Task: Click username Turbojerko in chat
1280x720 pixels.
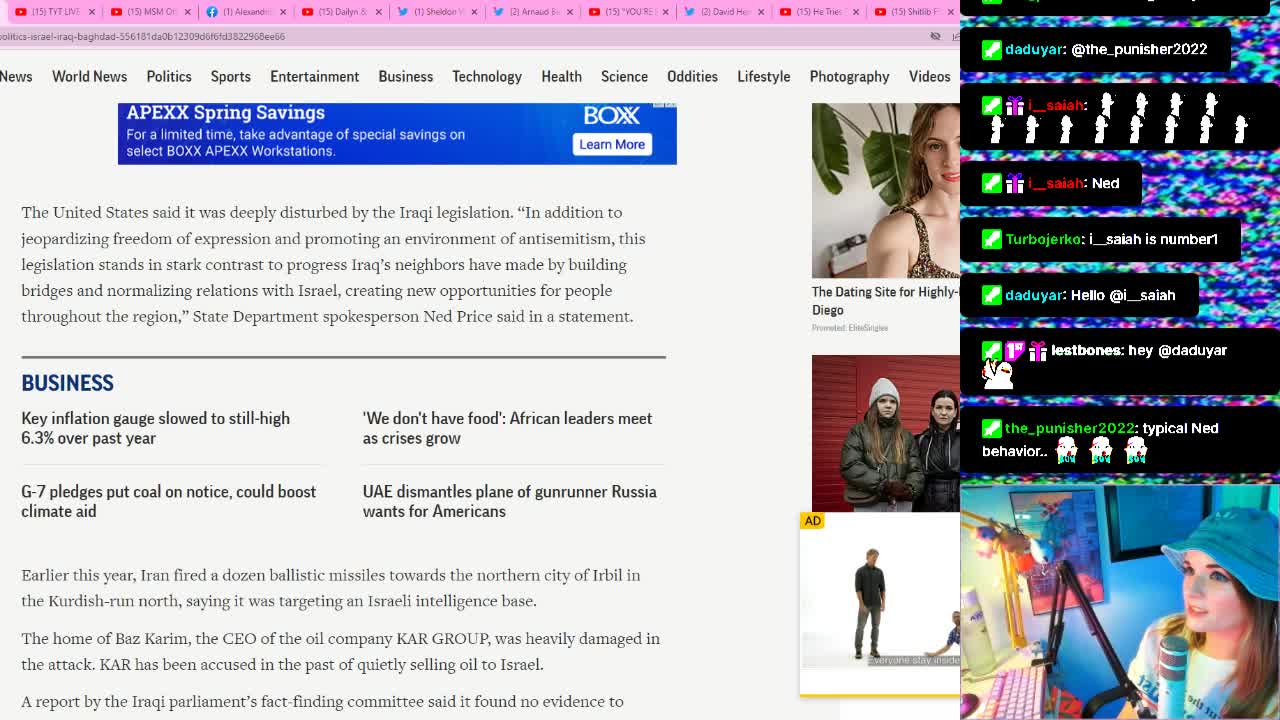Action: (1043, 239)
